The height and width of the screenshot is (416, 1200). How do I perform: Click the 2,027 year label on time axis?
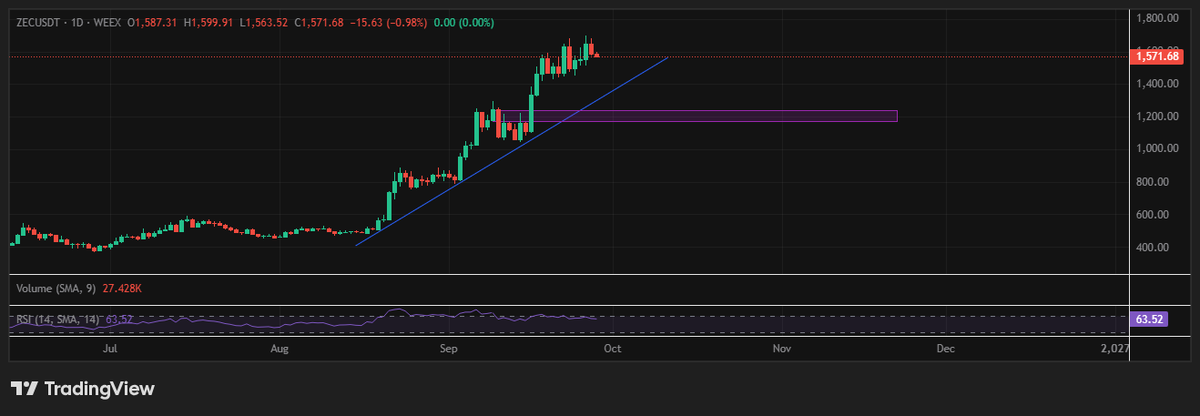(1115, 349)
